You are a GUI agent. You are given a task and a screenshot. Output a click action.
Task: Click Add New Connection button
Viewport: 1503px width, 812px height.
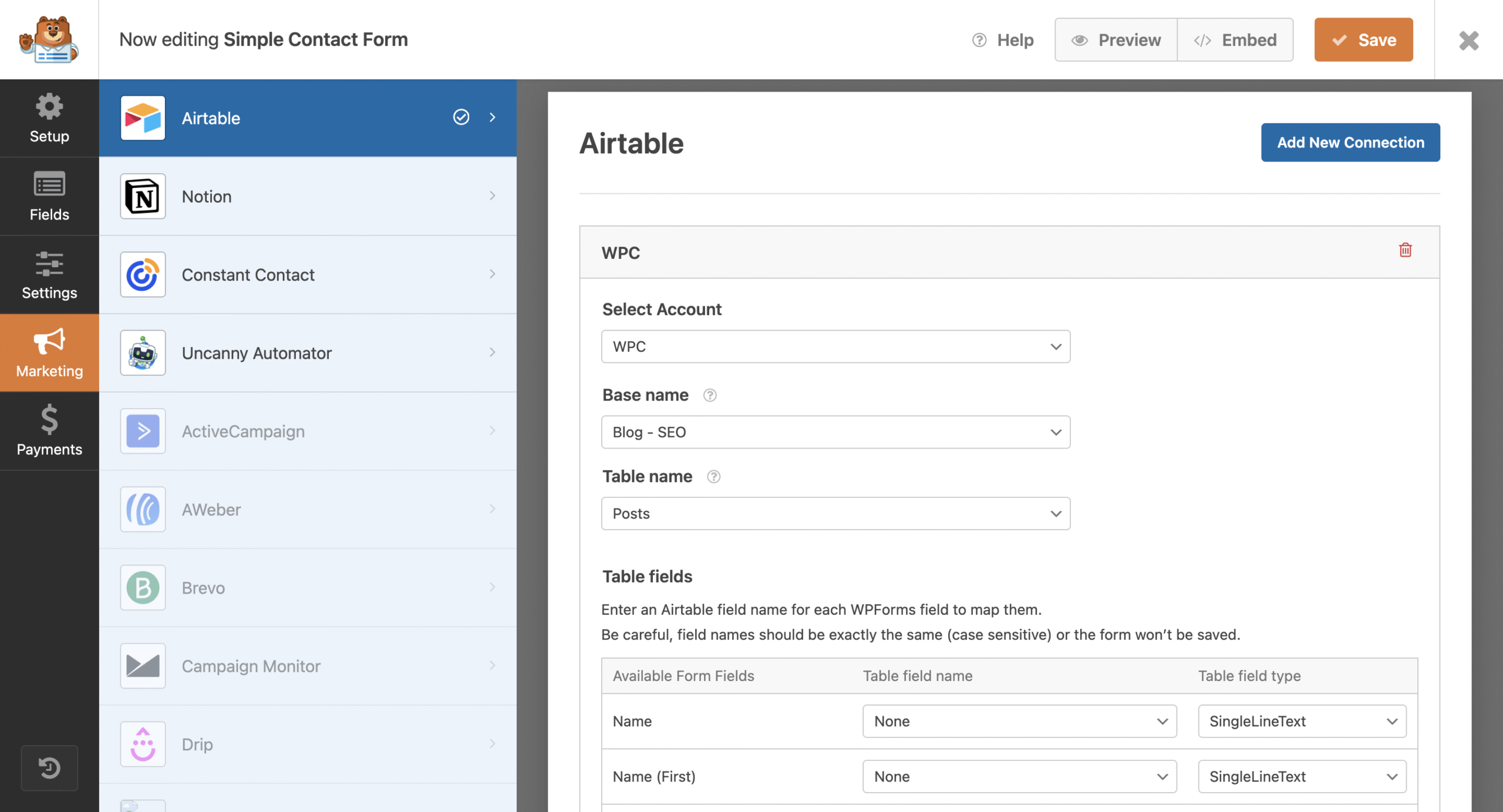point(1350,142)
